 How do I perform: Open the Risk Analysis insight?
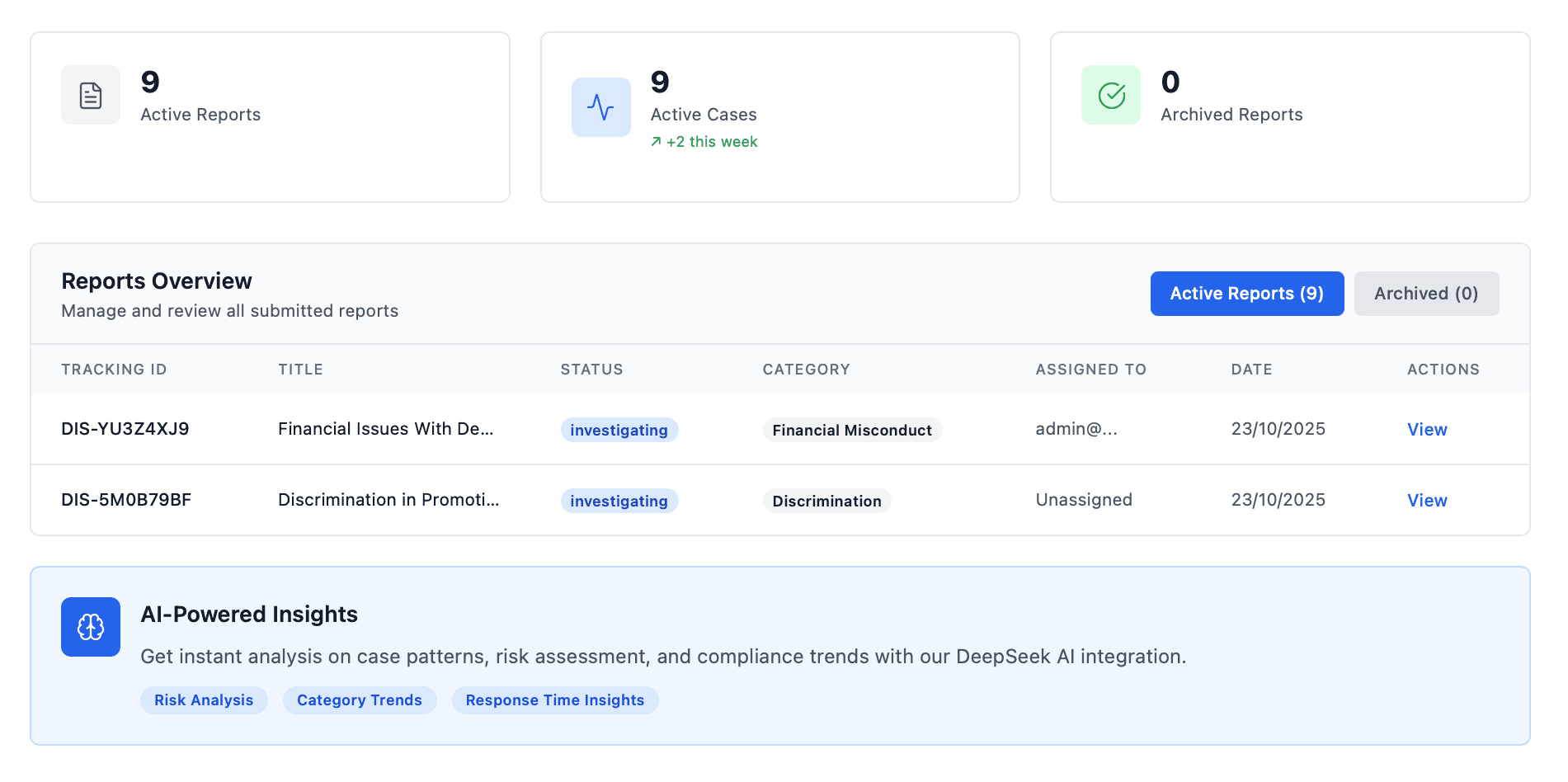click(x=203, y=700)
